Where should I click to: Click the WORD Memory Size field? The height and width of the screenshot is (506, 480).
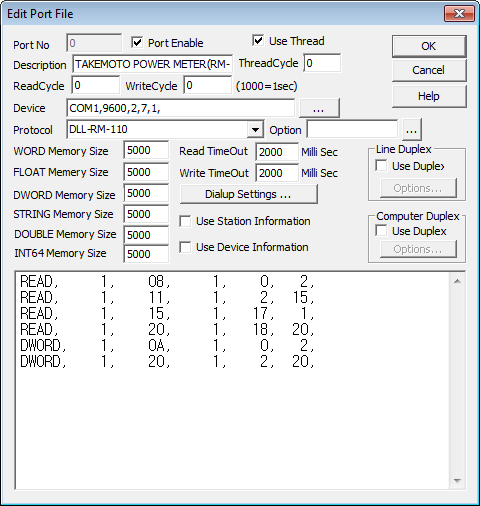(x=146, y=150)
